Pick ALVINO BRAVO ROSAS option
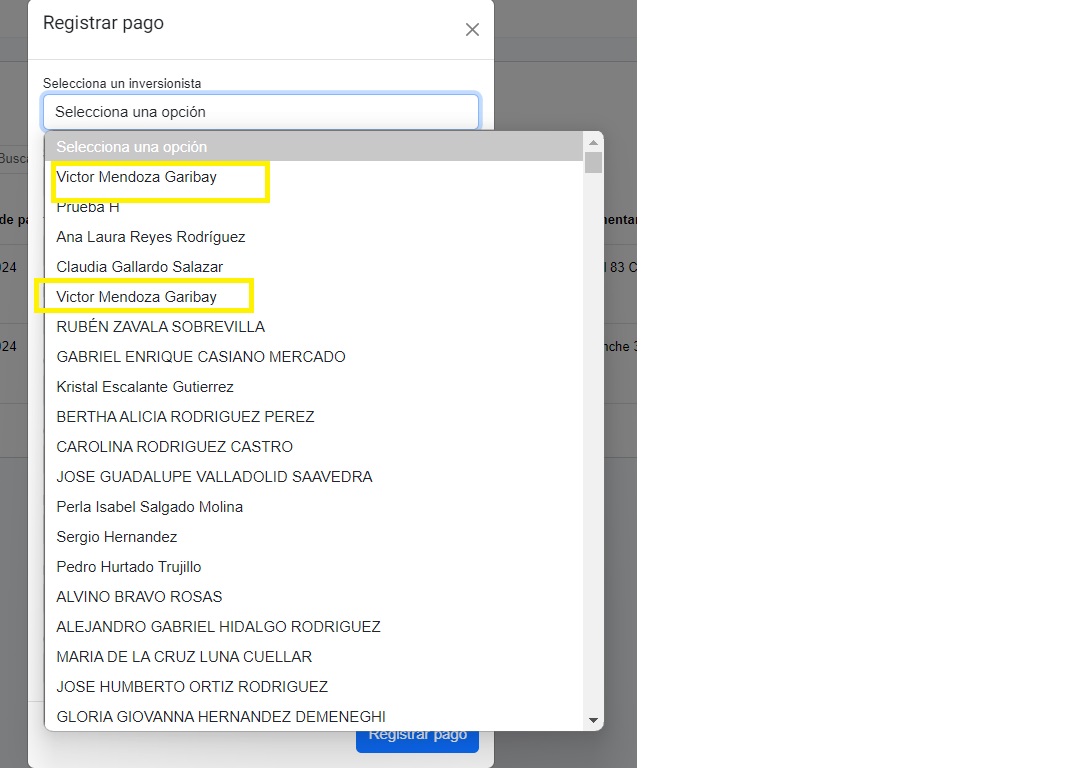Image resolution: width=1066 pixels, height=768 pixels. 139,597
